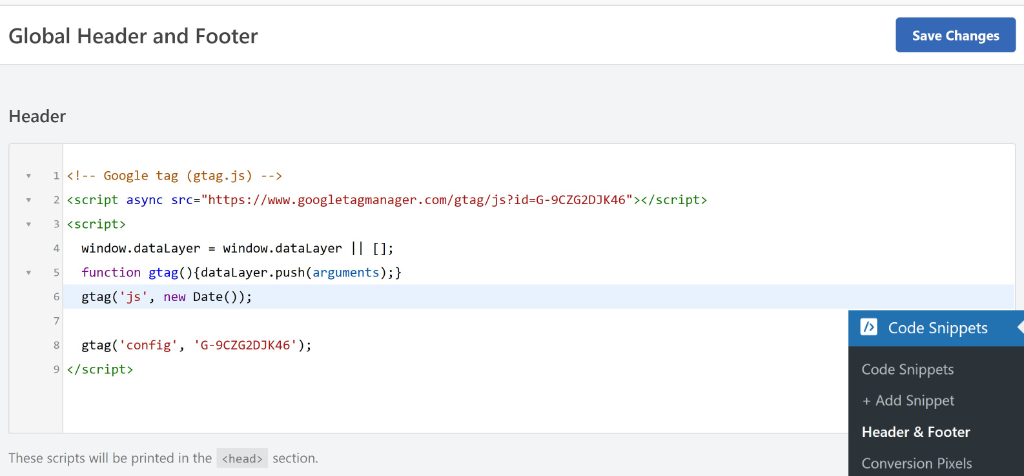Click the closing script tag on line 9
The width and height of the screenshot is (1024, 476).
(99, 369)
